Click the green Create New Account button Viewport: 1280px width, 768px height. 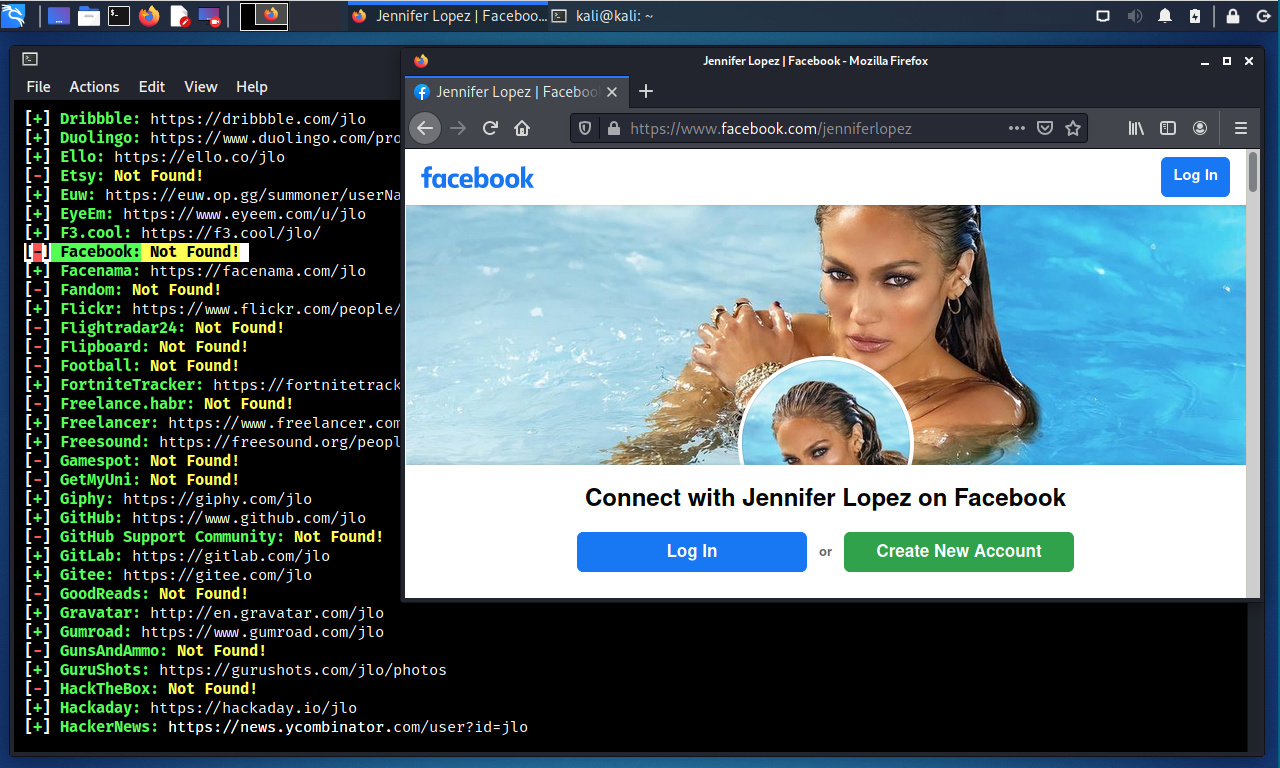[958, 551]
